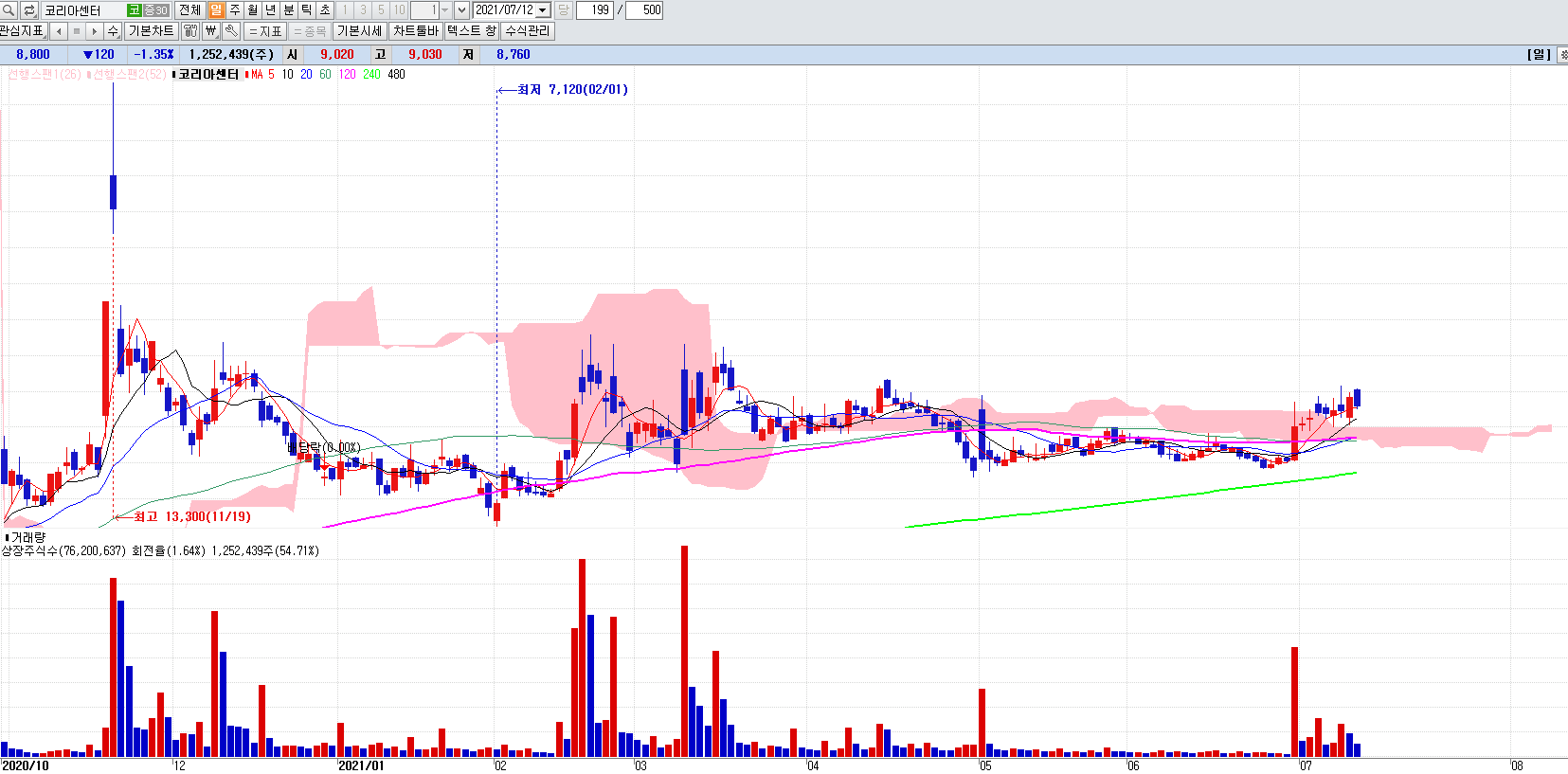Image resolution: width=1568 pixels, height=774 pixels.
Task: Click the magenta 120 moving average legend
Action: pyautogui.click(x=347, y=74)
